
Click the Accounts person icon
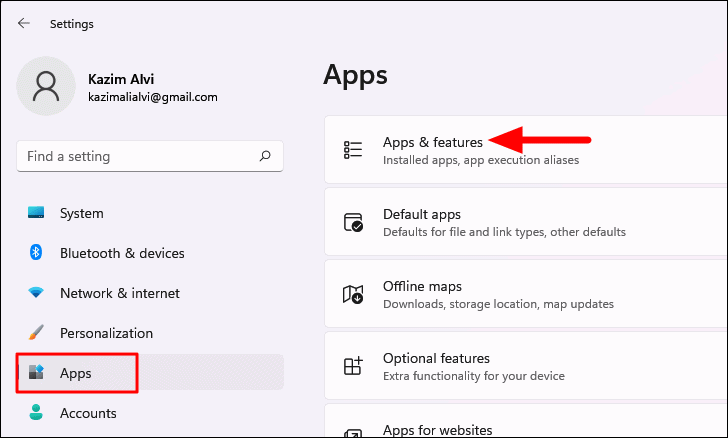coord(36,412)
